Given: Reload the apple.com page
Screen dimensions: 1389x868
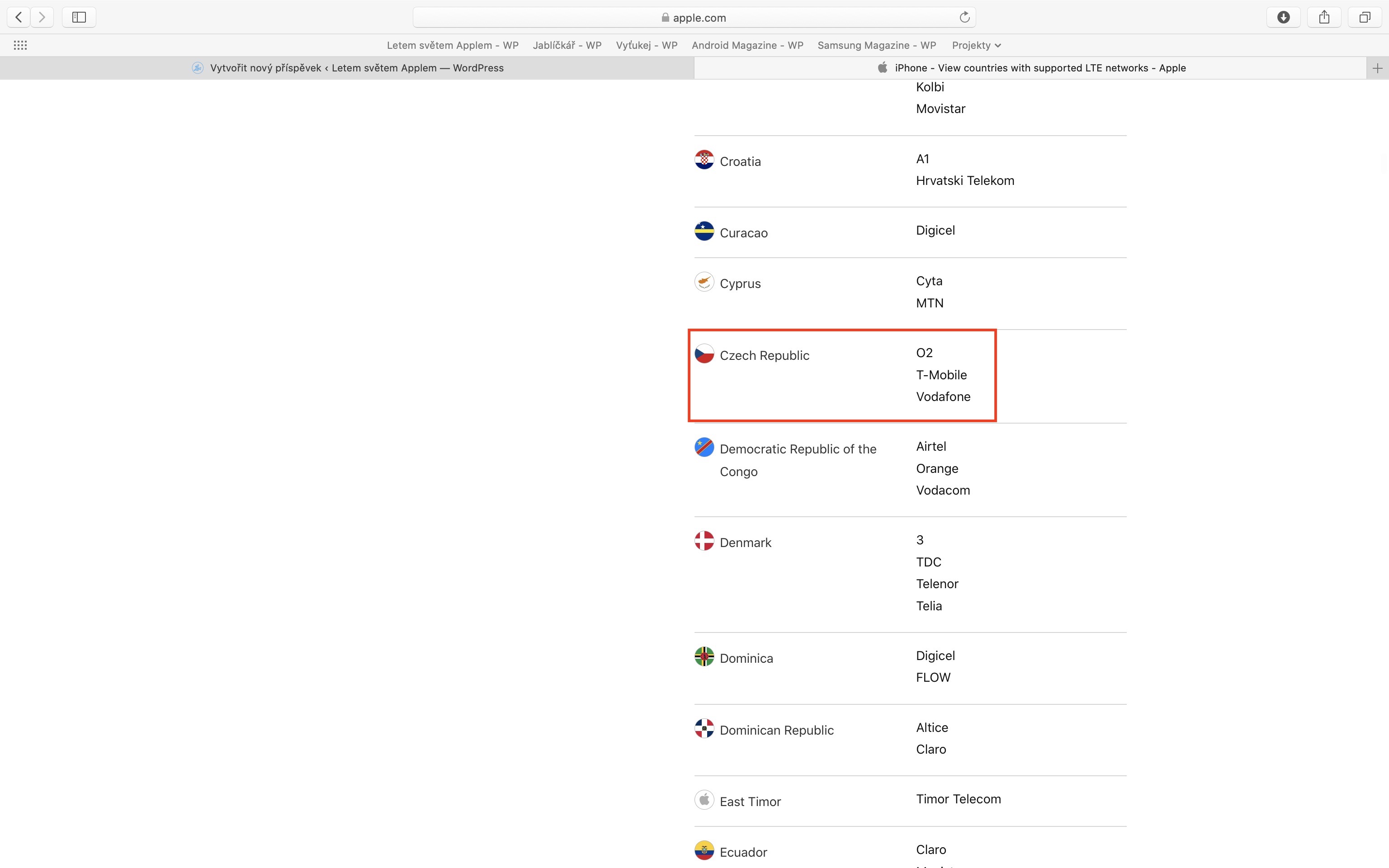Looking at the screenshot, I should (x=964, y=17).
